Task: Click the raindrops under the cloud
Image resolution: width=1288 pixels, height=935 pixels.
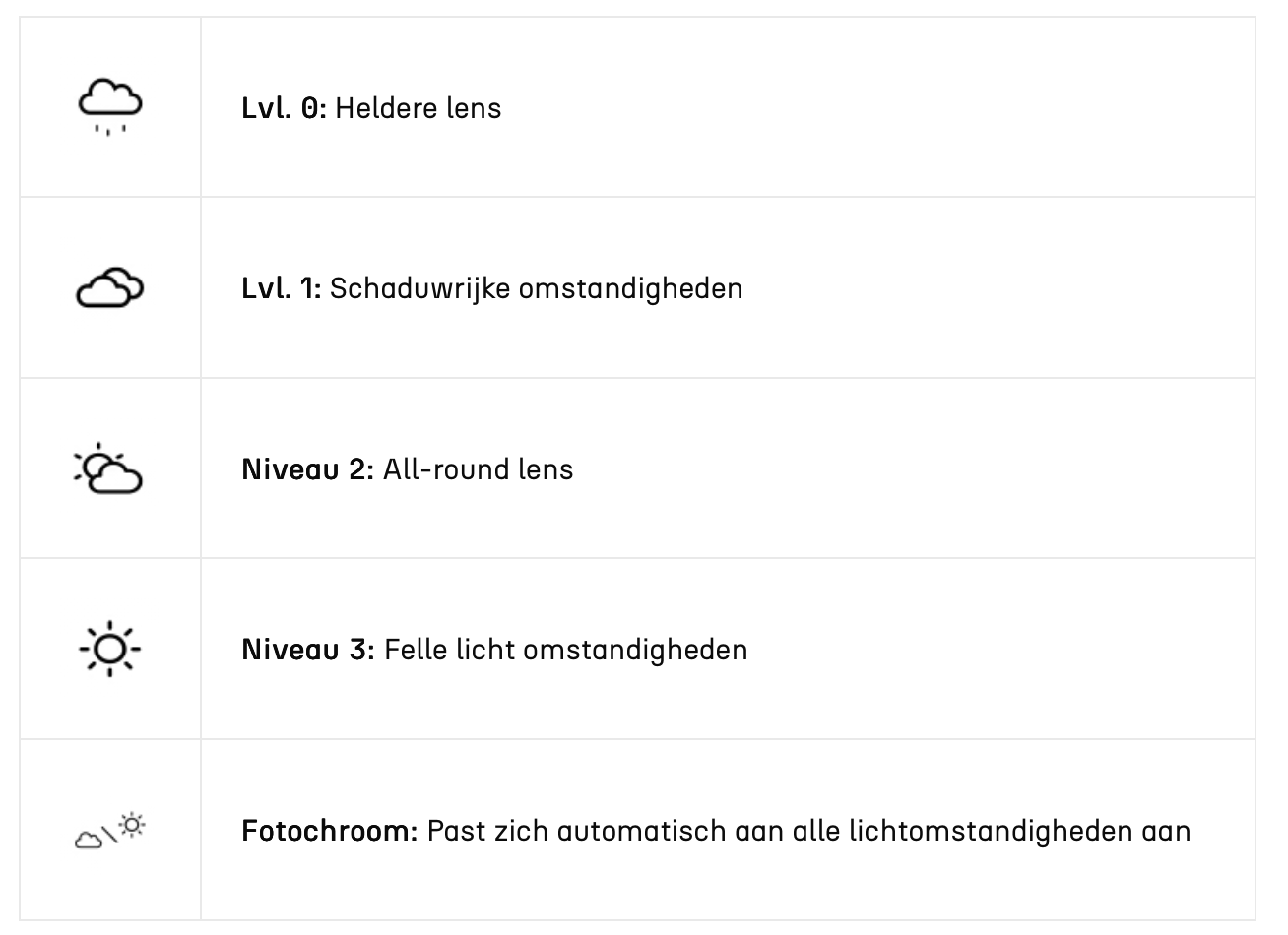Action: [110, 130]
